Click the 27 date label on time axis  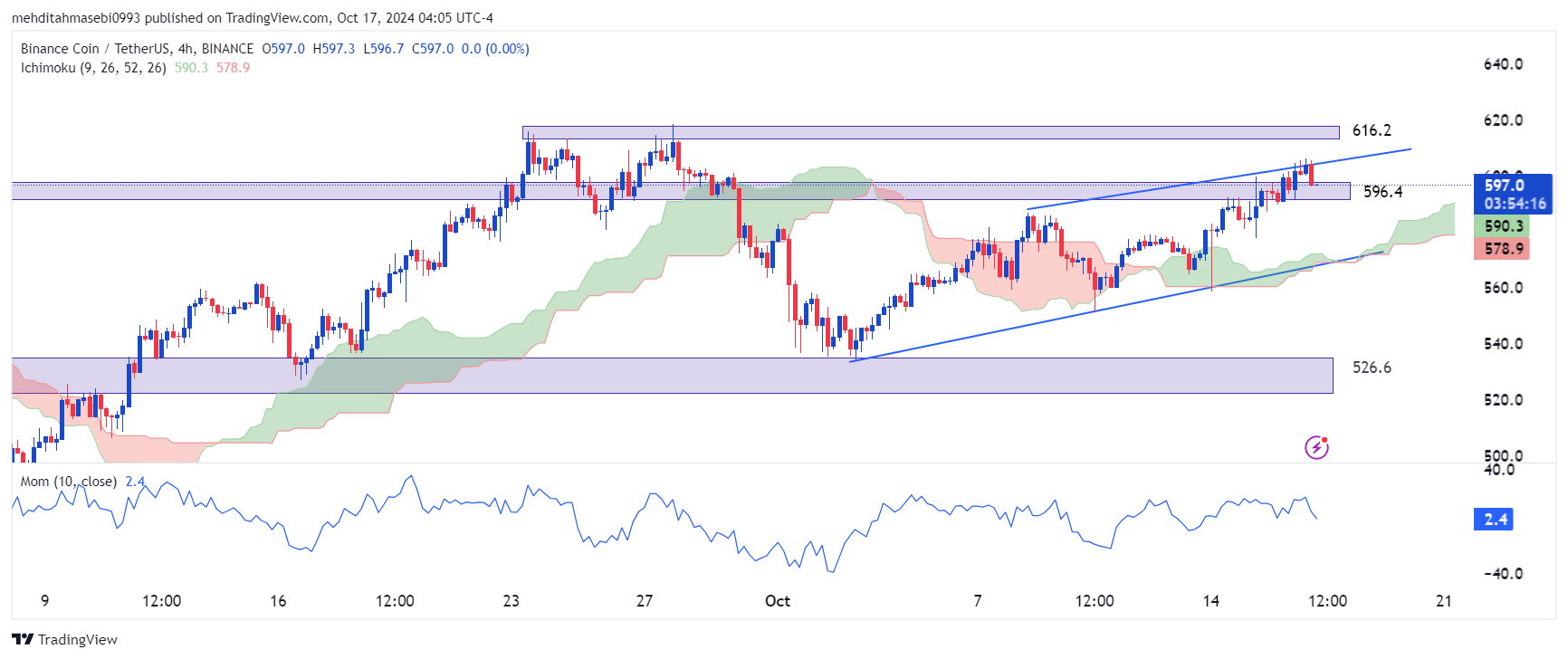[x=645, y=601]
